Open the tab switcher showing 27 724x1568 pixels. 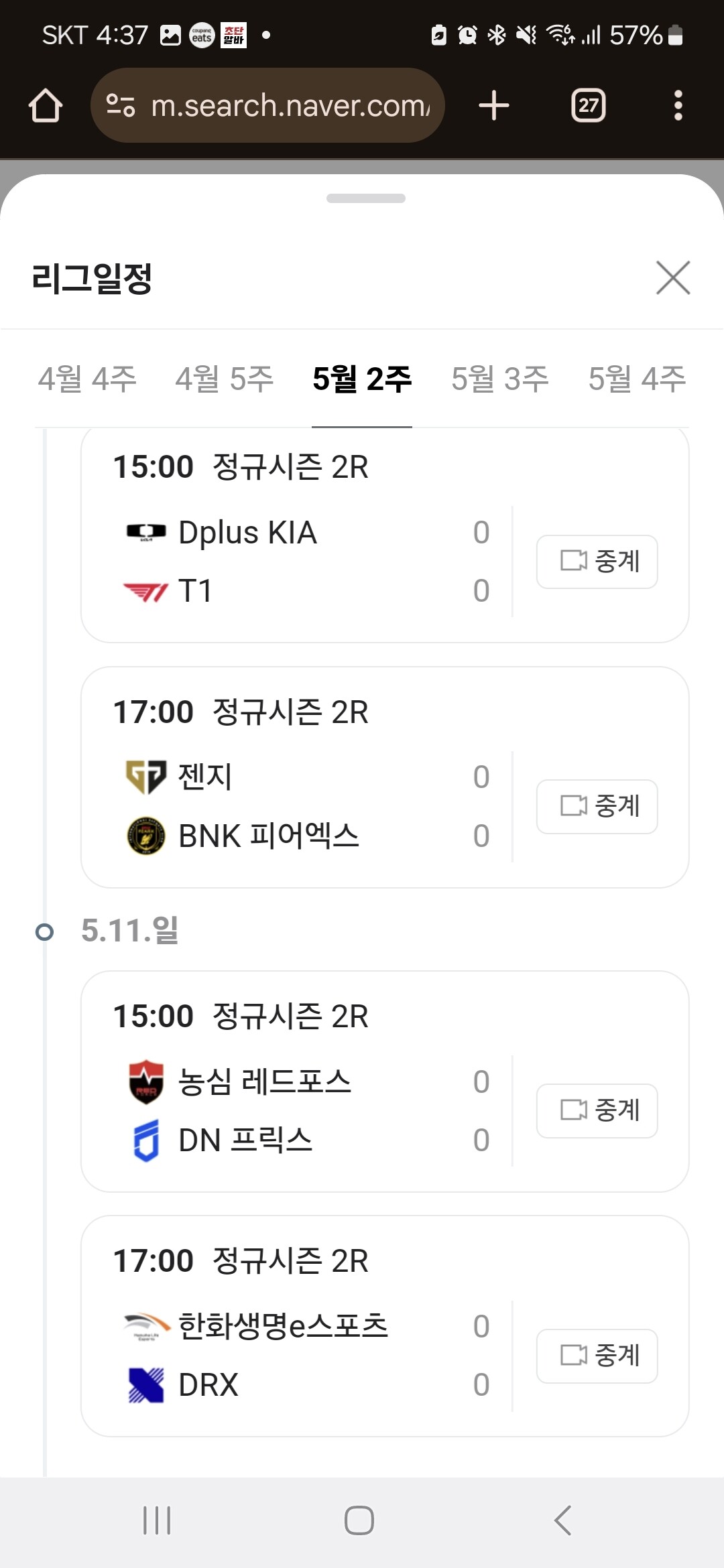tap(589, 106)
